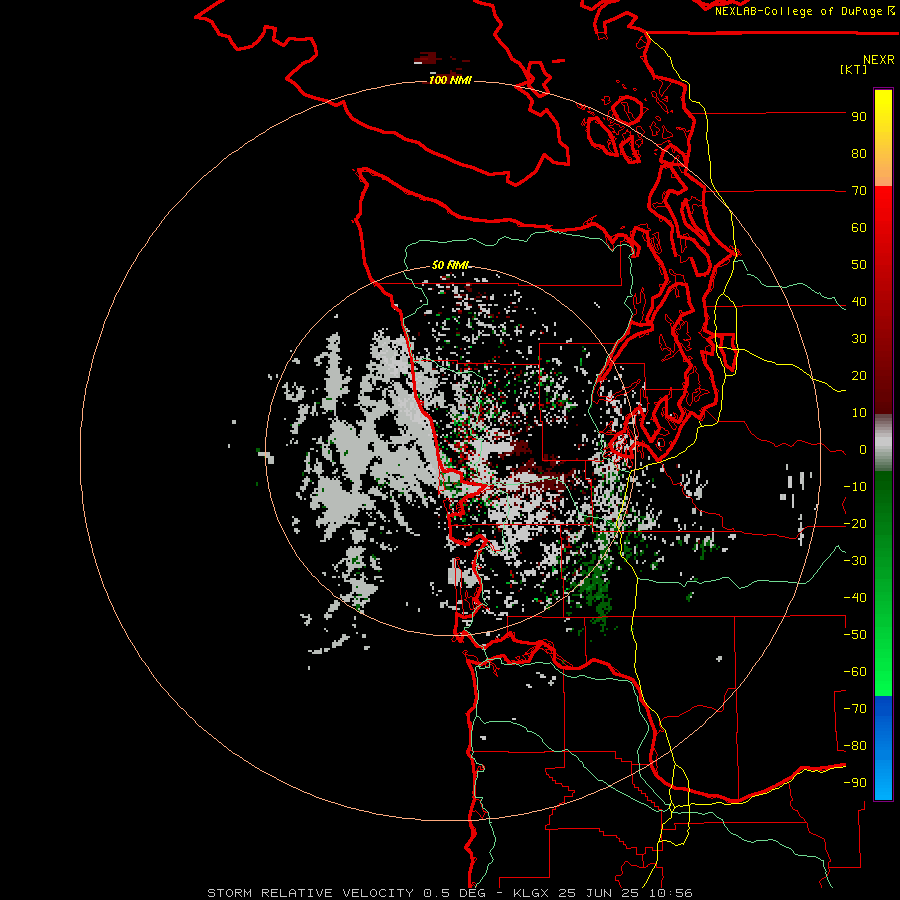
Task: Select the positive 50 knot scale label
Action: click(x=859, y=265)
